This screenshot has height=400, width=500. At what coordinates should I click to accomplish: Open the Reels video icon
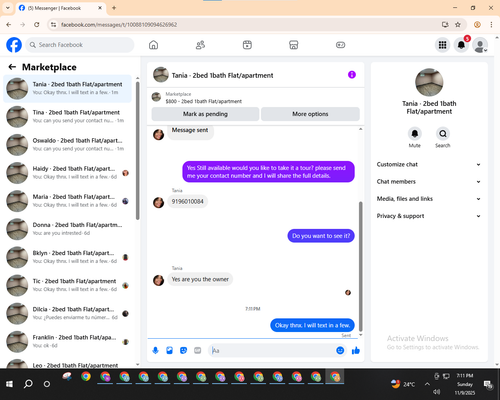(x=247, y=45)
